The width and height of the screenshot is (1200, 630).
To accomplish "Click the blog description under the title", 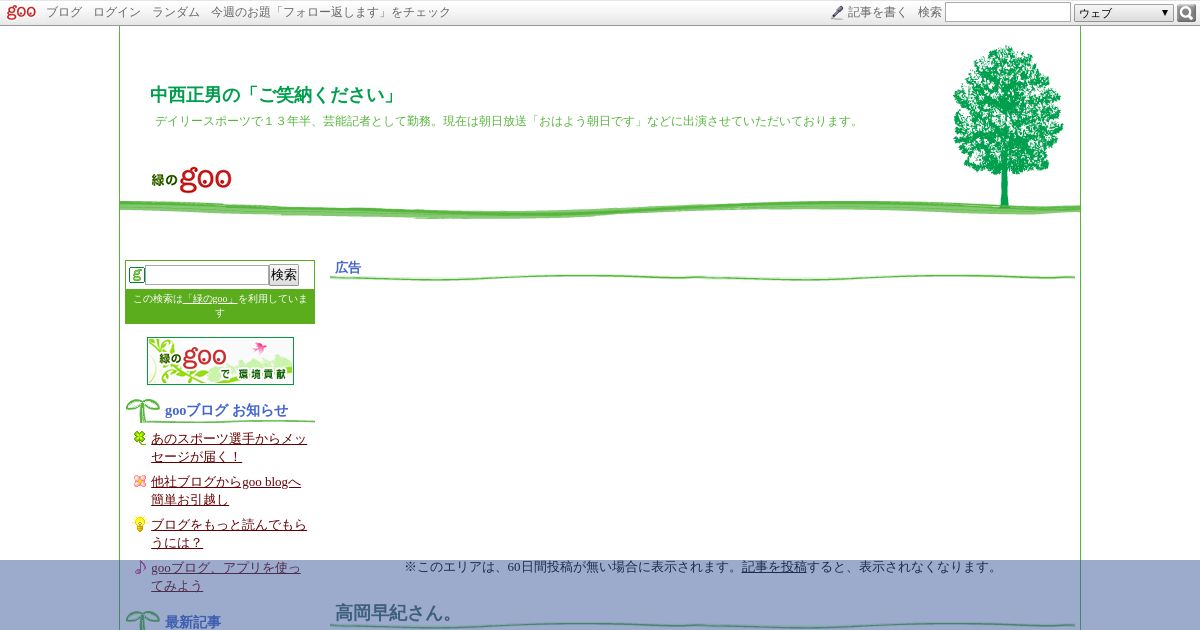I will tap(507, 121).
